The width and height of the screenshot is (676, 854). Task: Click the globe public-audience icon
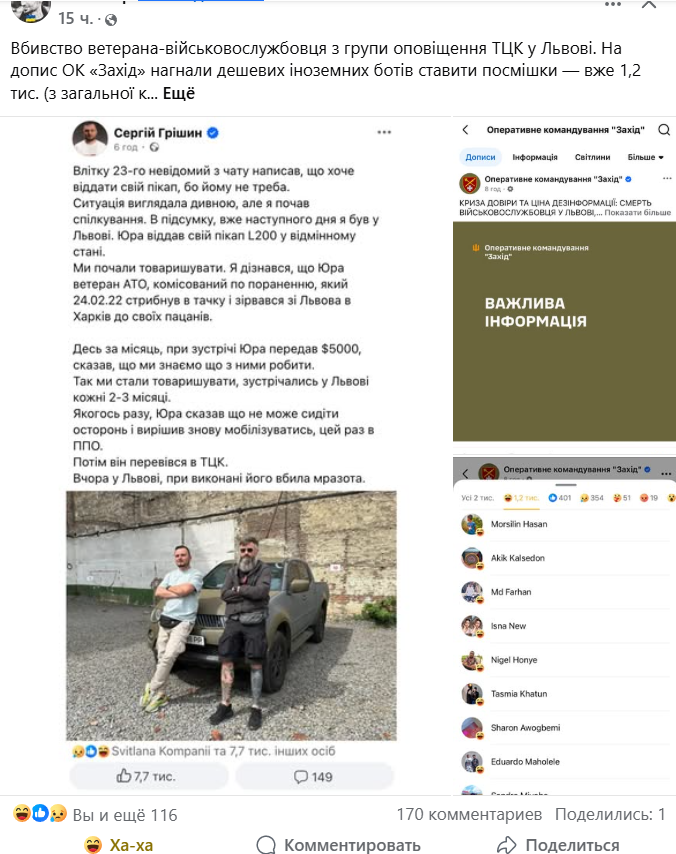111,20
